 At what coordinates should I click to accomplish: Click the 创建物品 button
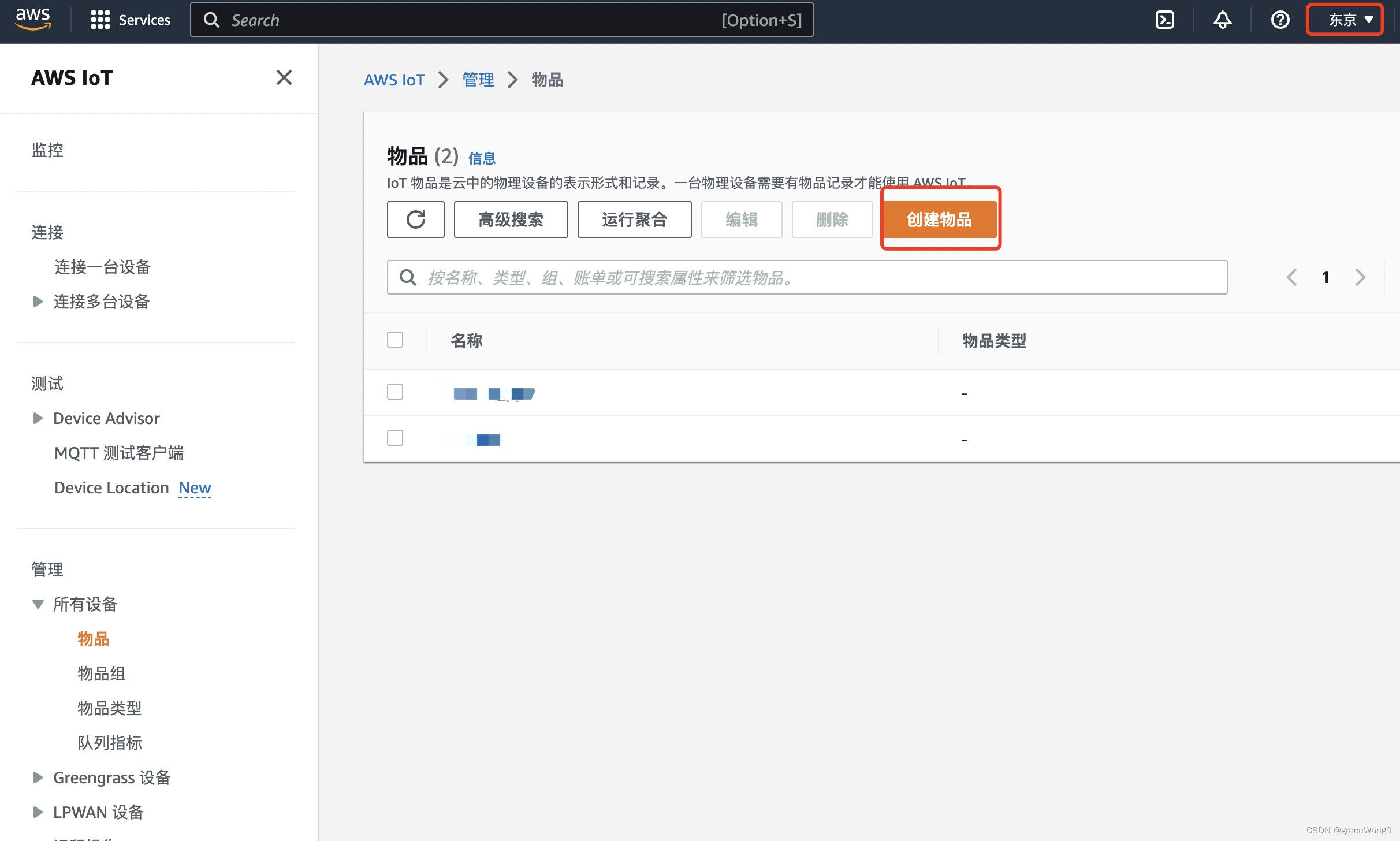tap(939, 219)
